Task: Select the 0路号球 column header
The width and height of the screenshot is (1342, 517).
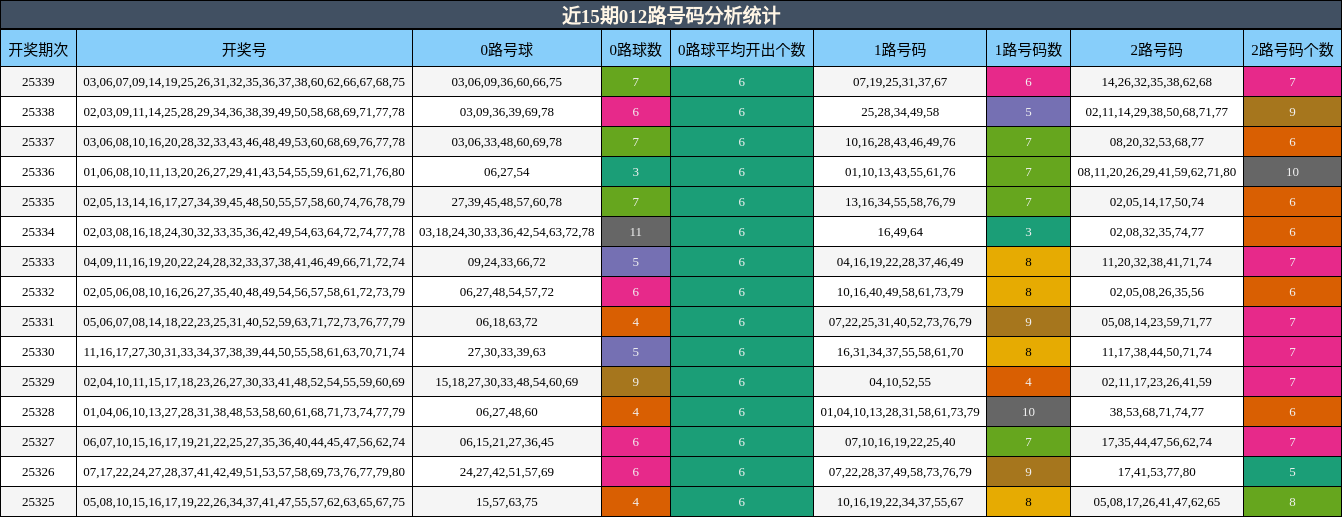Action: pos(507,49)
